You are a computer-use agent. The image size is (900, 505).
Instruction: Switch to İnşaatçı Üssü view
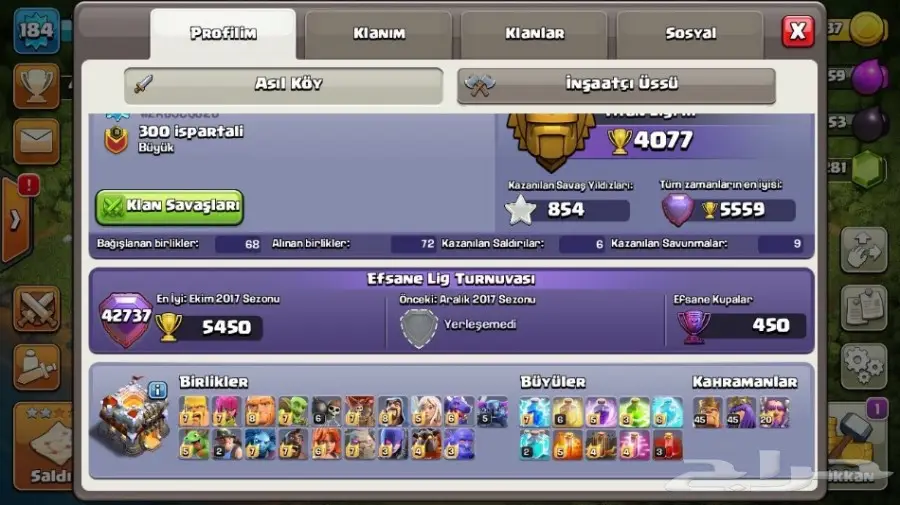616,85
